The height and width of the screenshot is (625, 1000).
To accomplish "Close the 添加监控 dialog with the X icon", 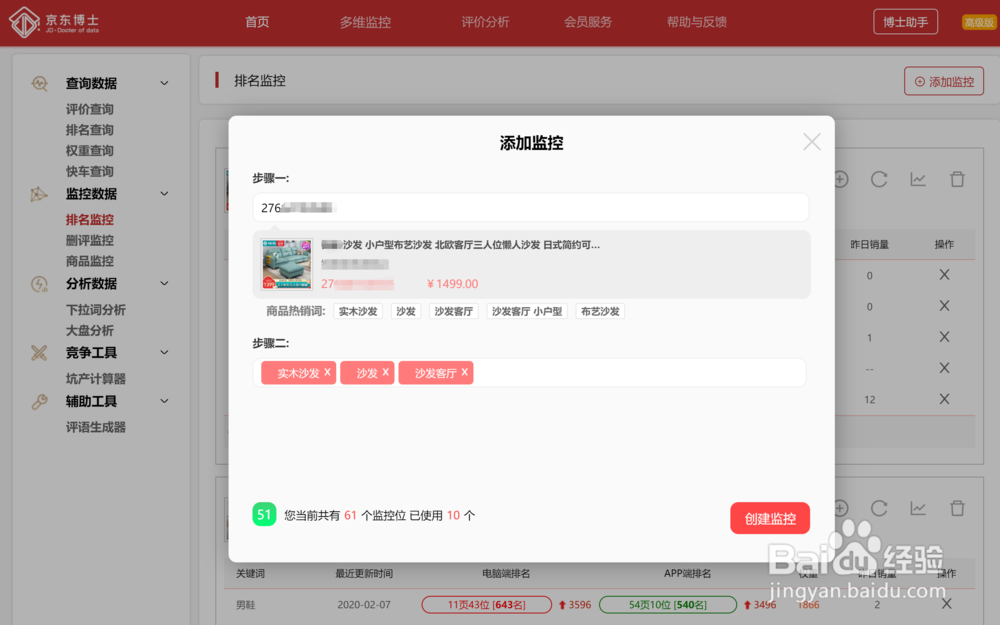I will pyautogui.click(x=811, y=142).
